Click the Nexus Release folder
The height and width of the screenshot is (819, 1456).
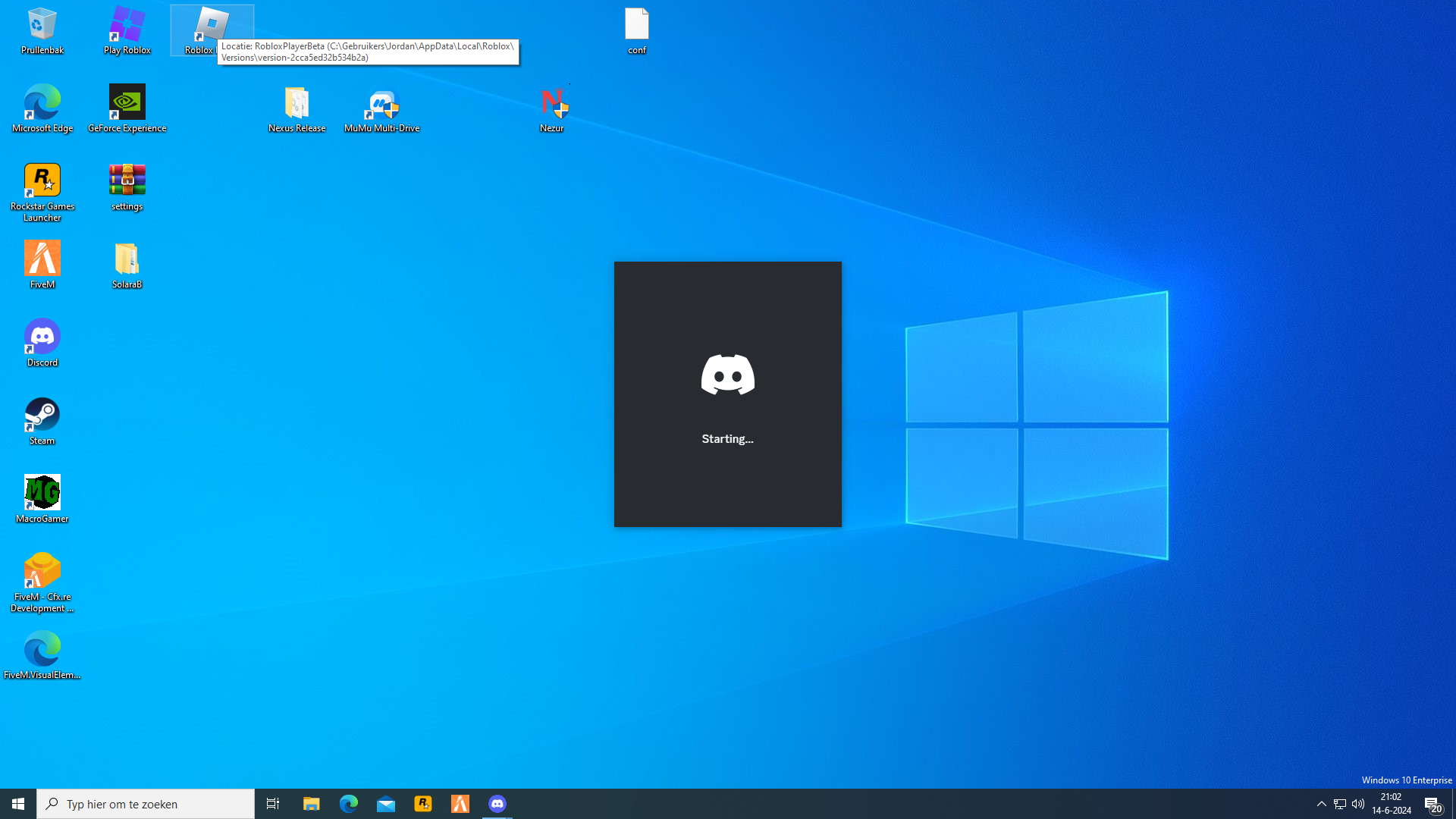[x=297, y=108]
